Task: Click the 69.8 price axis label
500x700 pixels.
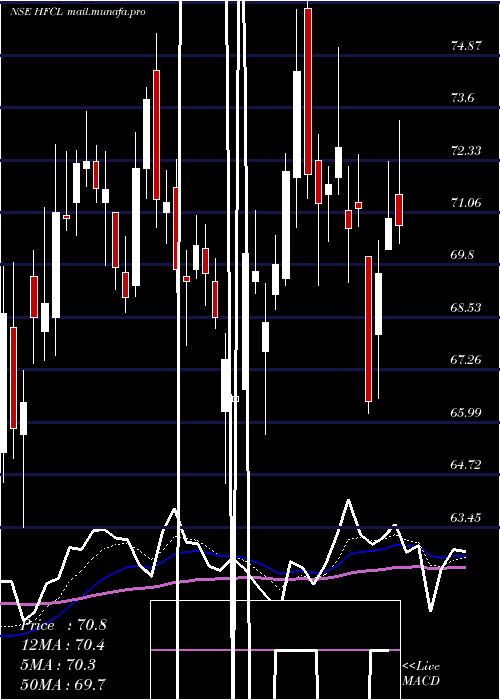Action: [x=462, y=255]
